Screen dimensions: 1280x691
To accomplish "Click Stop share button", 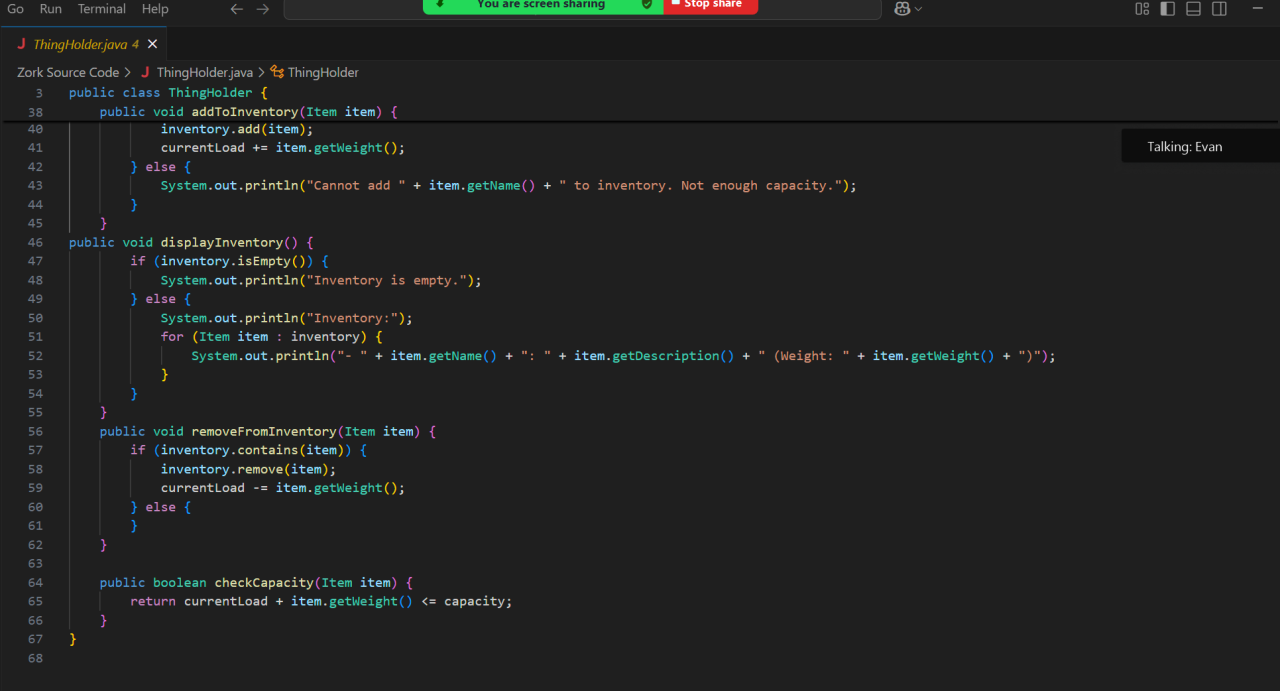I will [711, 5].
